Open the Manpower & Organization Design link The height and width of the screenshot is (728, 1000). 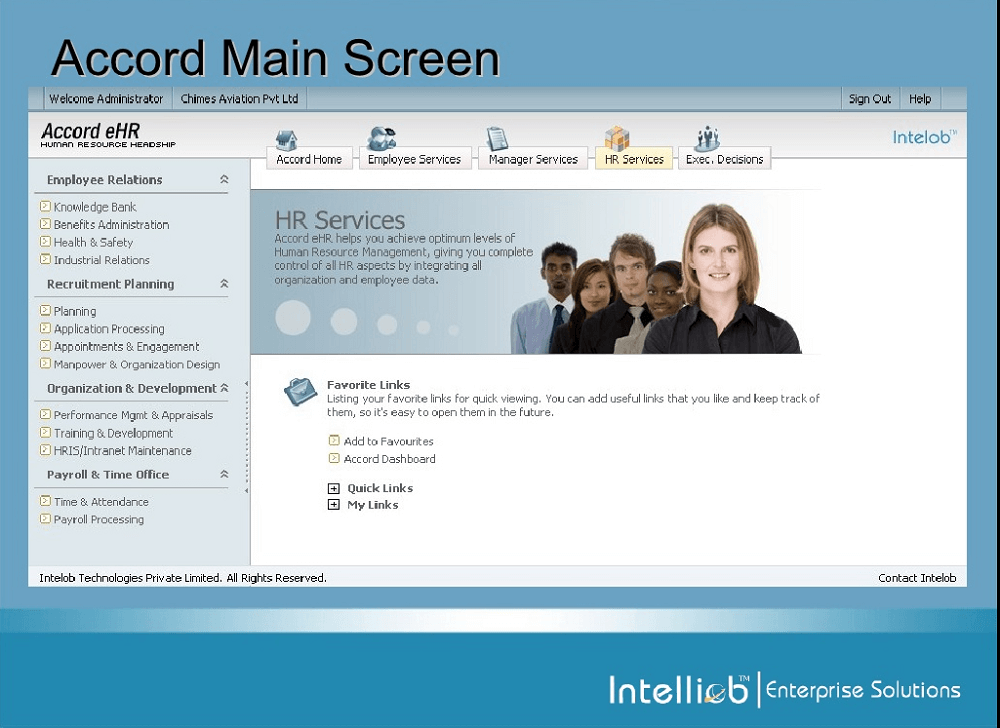[x=136, y=364]
